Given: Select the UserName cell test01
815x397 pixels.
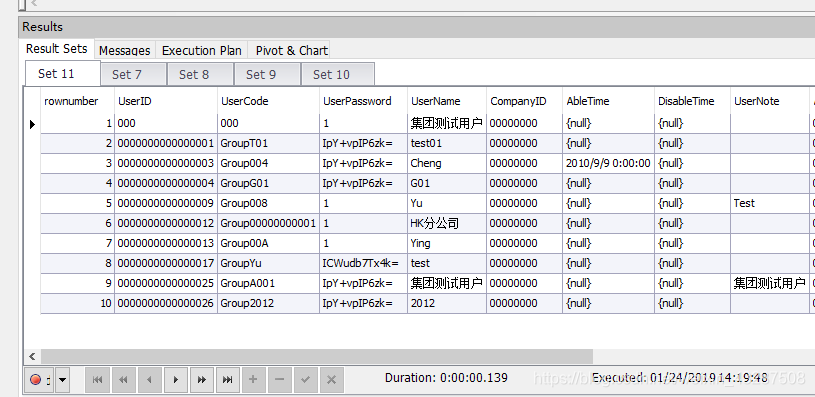Looking at the screenshot, I should [447, 143].
